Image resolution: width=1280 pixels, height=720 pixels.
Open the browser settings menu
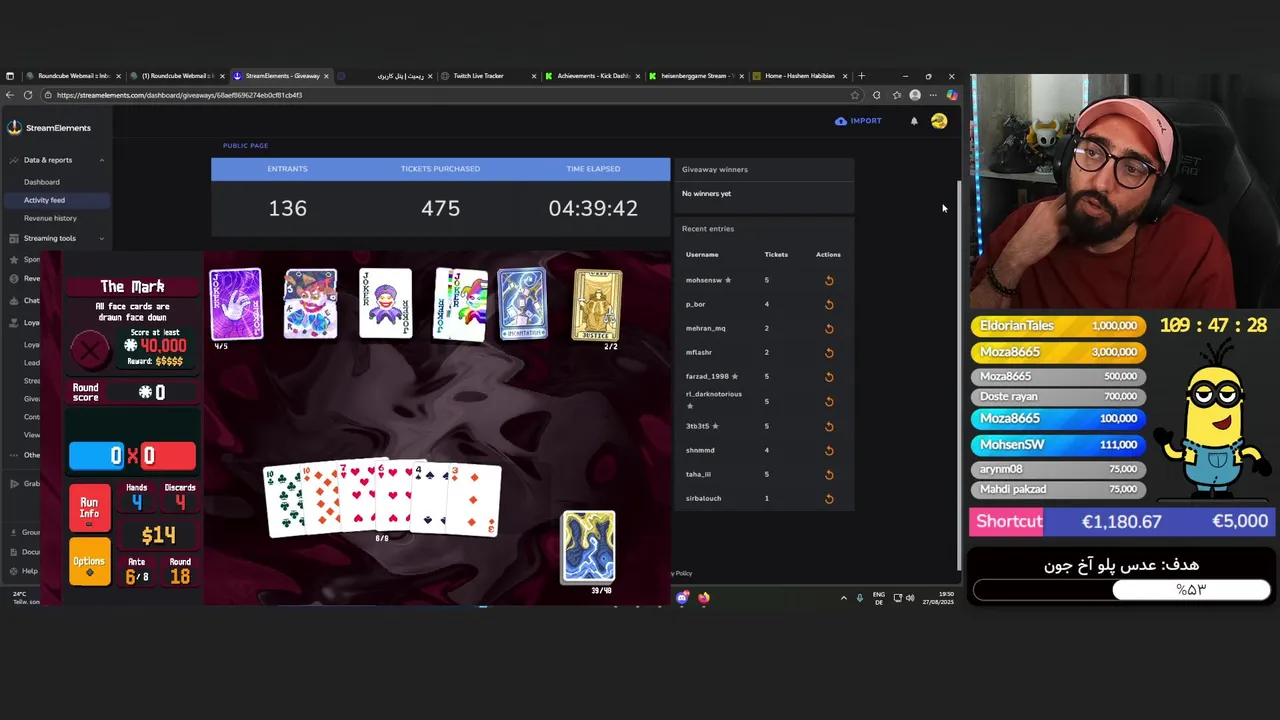[933, 95]
